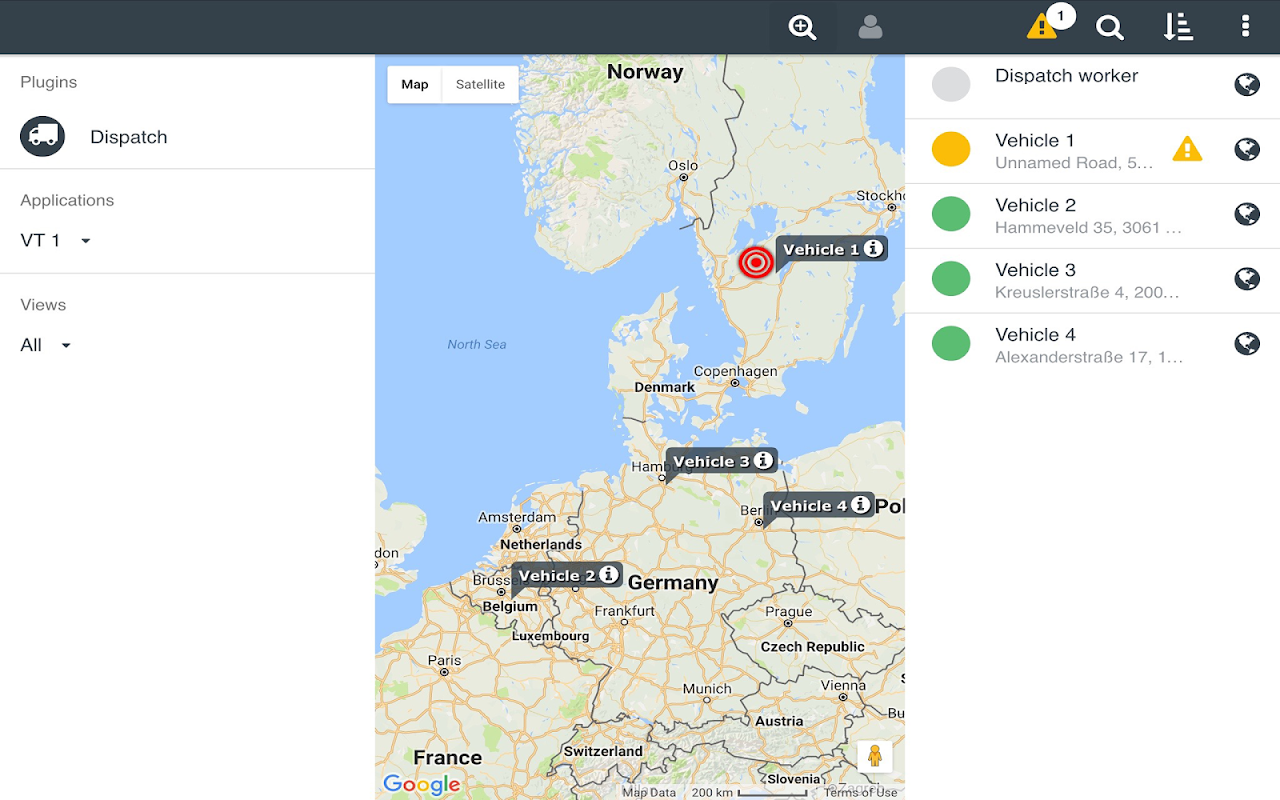The image size is (1280, 800).
Task: Click the Terms of Use link on map
Action: (861, 792)
